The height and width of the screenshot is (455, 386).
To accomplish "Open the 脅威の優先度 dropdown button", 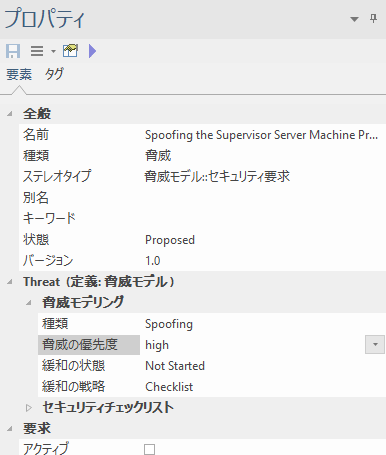I will click(375, 345).
